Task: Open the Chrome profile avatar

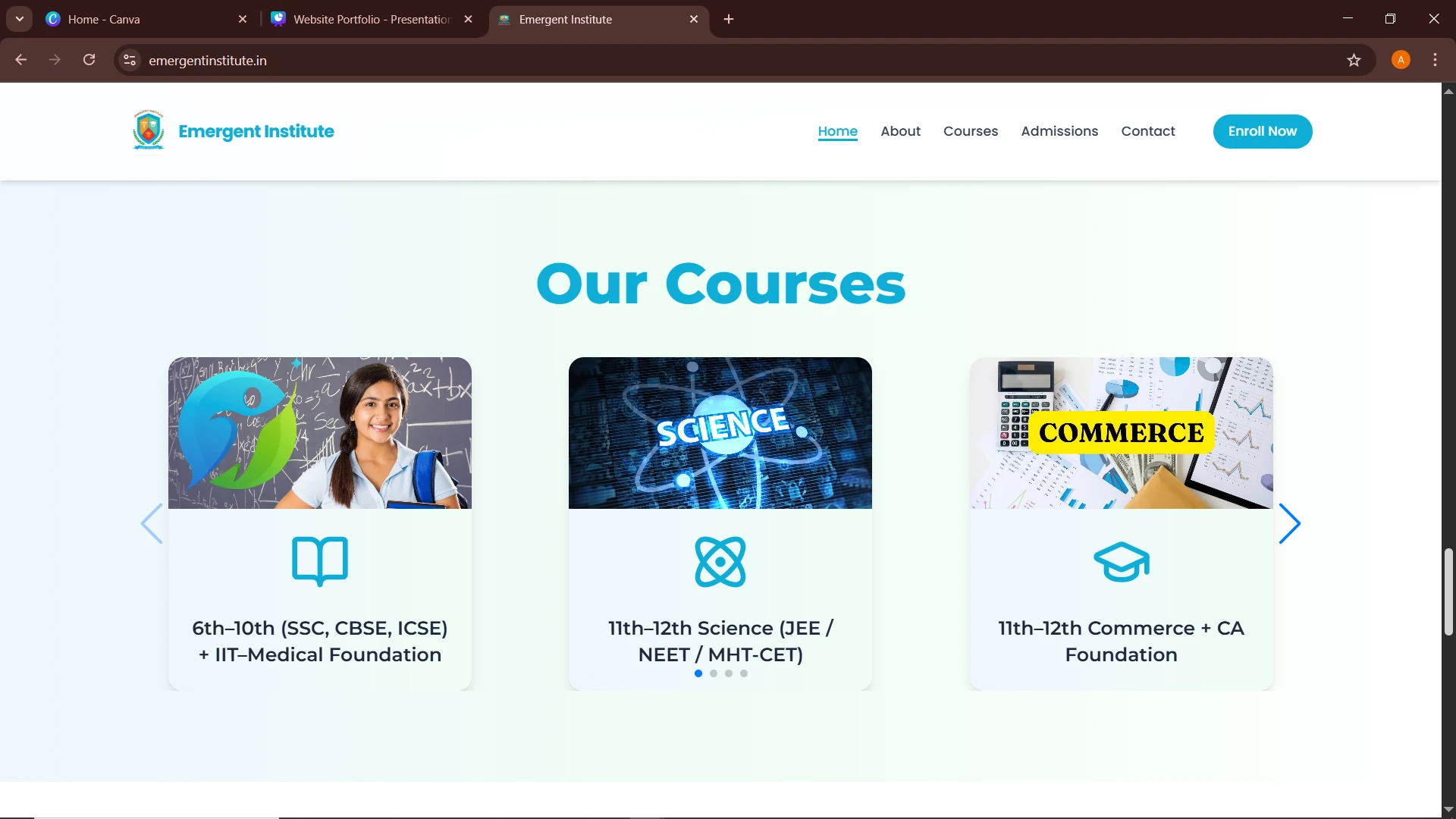Action: click(1401, 60)
